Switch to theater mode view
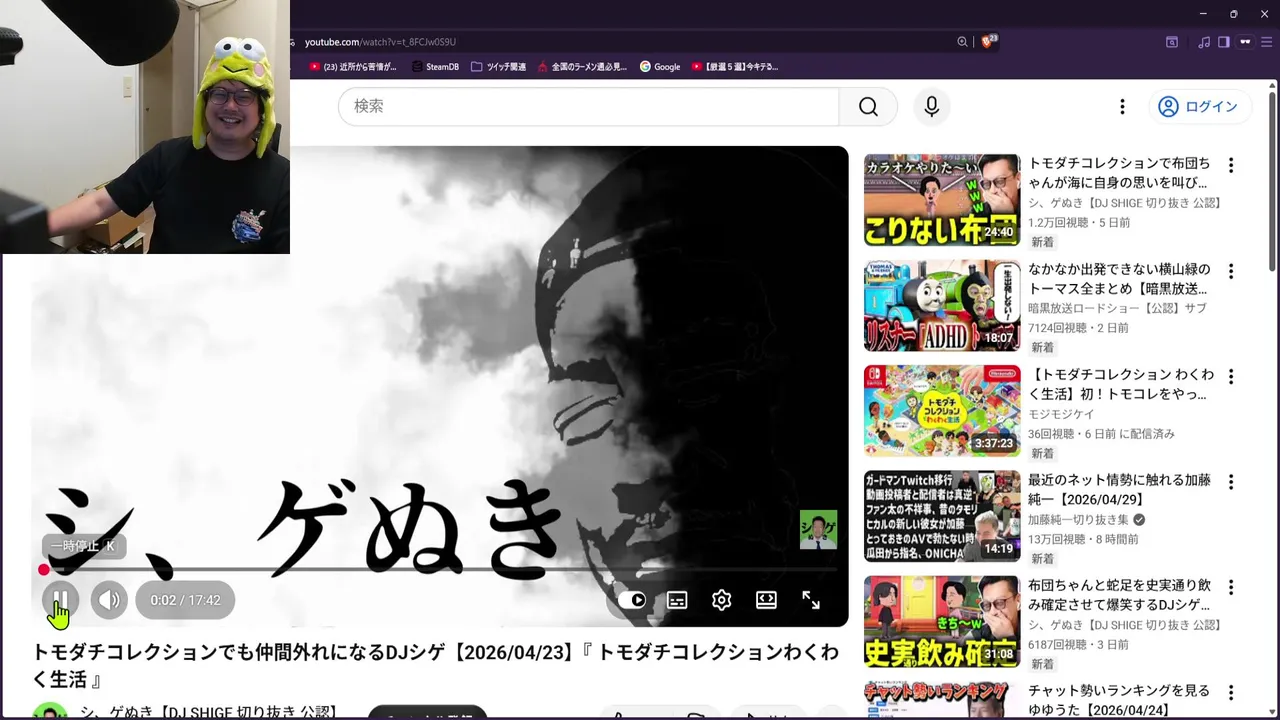The height and width of the screenshot is (720, 1280). [x=766, y=600]
